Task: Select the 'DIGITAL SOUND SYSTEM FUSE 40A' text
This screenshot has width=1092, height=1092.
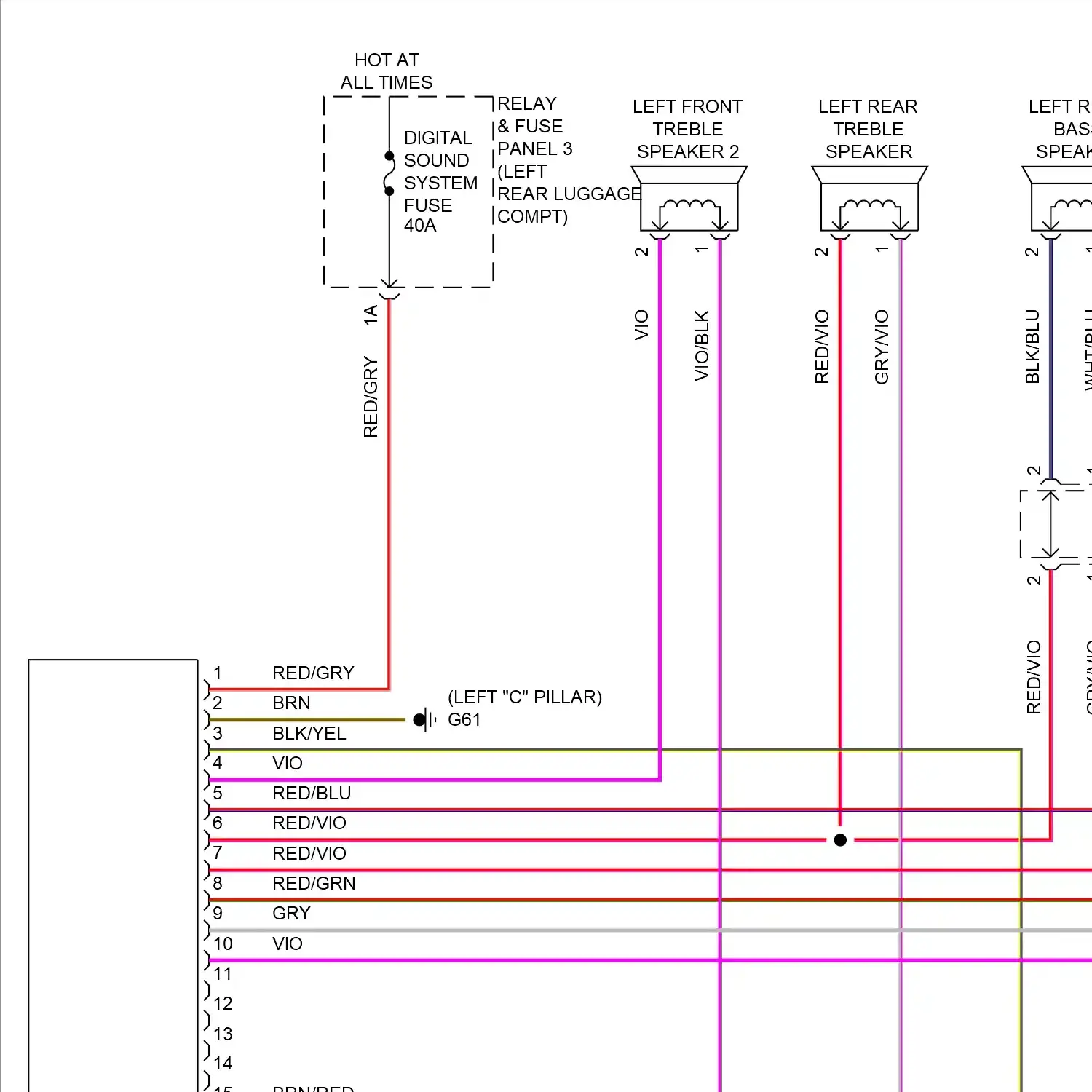Action: pos(440,181)
